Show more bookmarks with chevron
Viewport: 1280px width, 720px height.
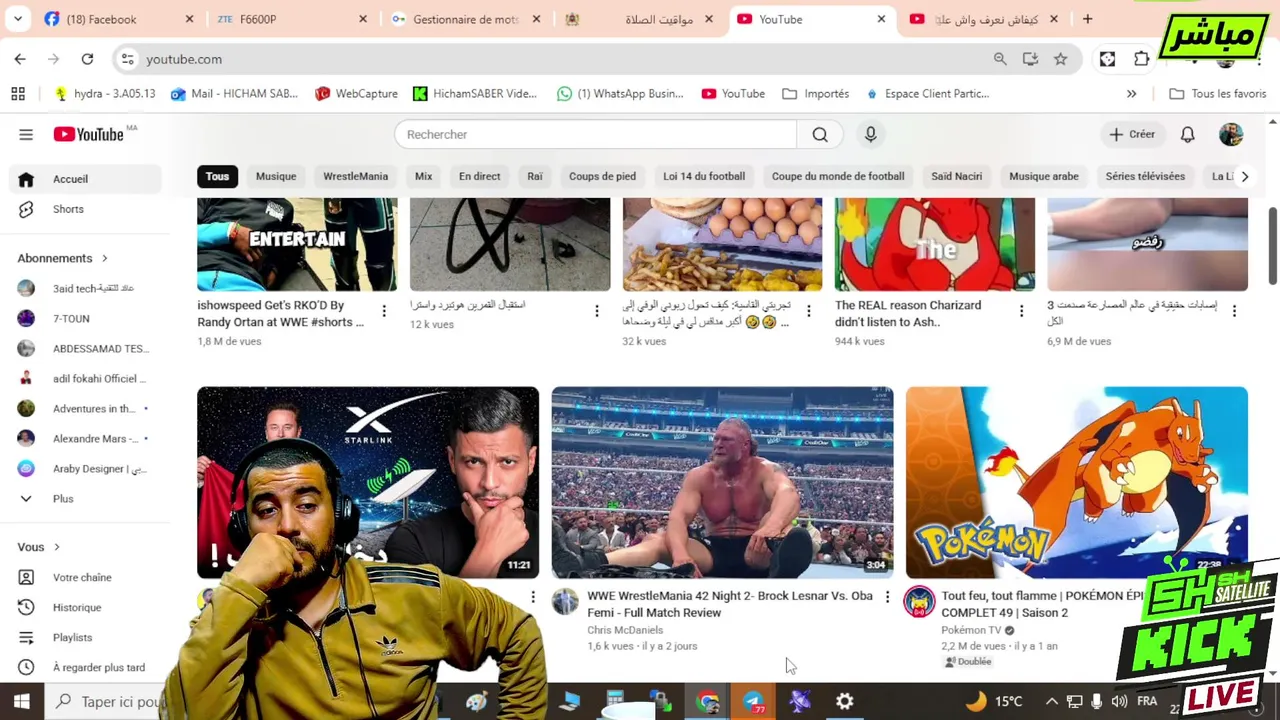click(1131, 93)
